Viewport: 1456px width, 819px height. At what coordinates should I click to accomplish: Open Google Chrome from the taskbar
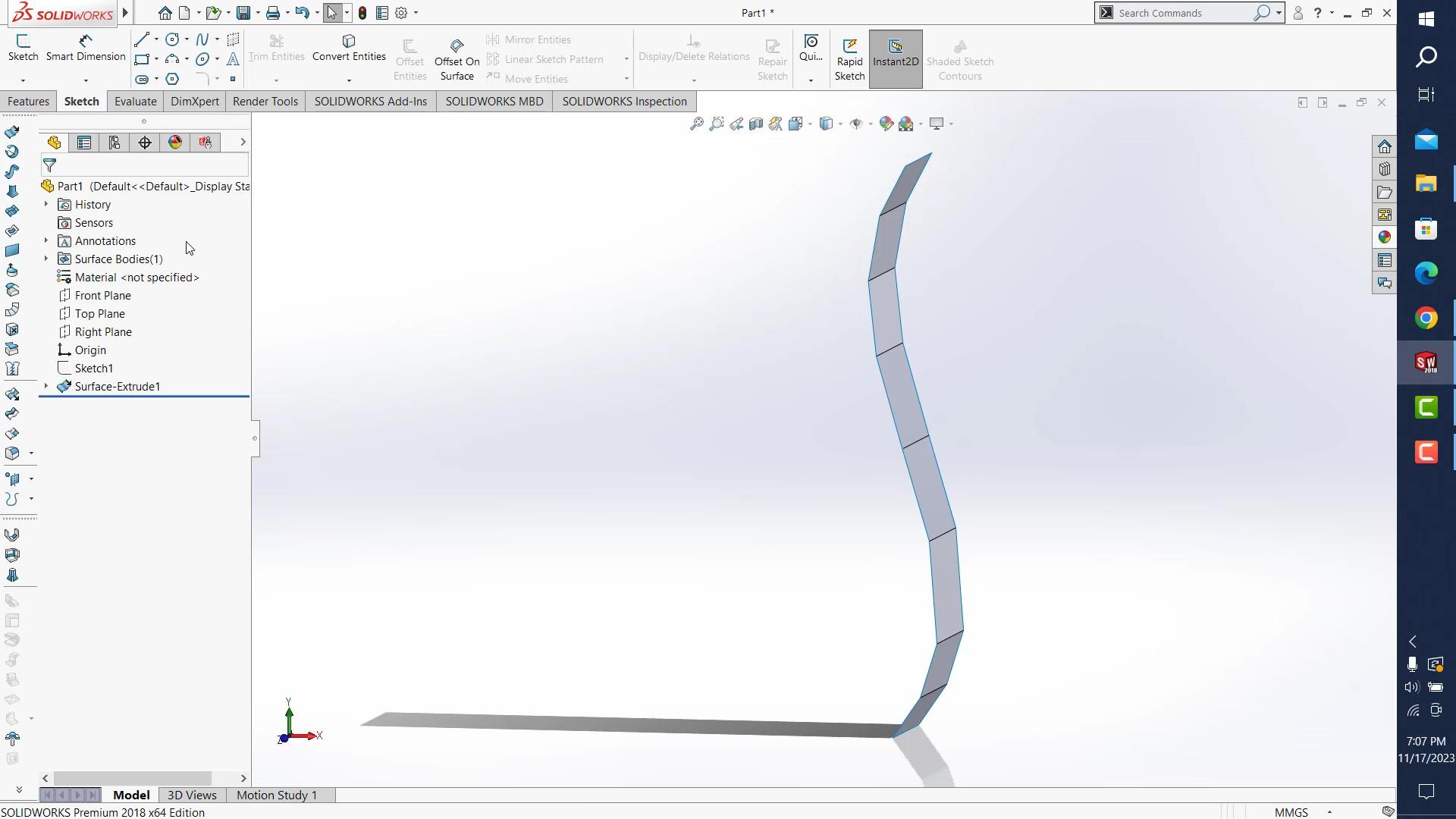click(1426, 318)
